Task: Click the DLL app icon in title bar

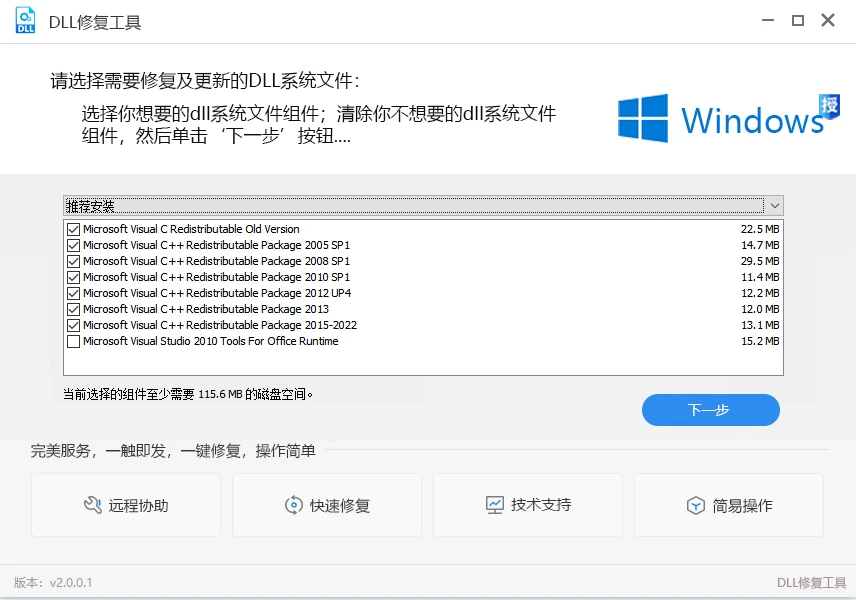Action: (x=25, y=21)
